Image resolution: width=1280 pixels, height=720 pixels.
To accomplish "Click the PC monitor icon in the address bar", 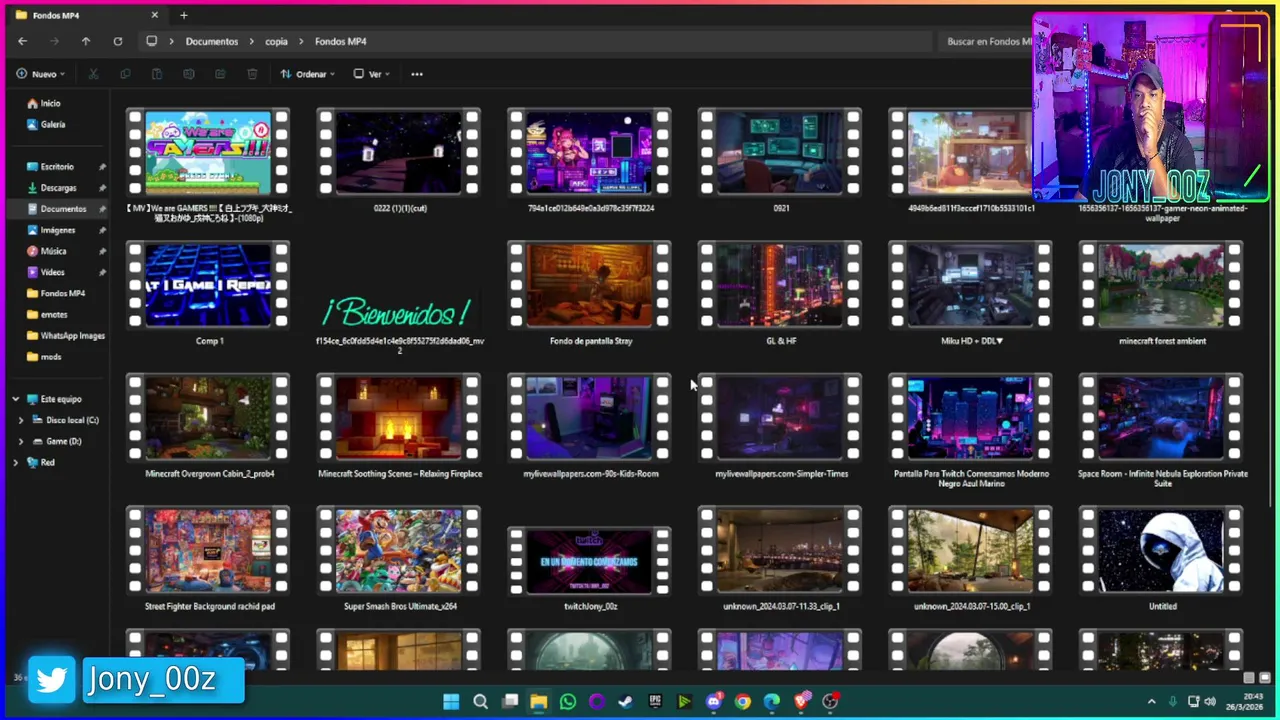I will pyautogui.click(x=151, y=41).
